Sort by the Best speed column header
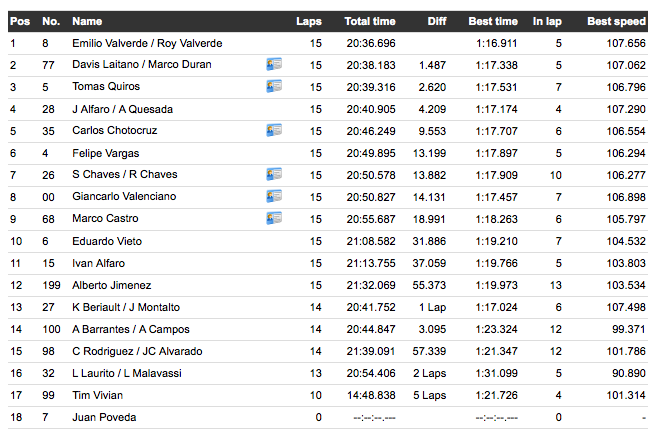Viewport: 661px width, 440px height. (x=616, y=21)
